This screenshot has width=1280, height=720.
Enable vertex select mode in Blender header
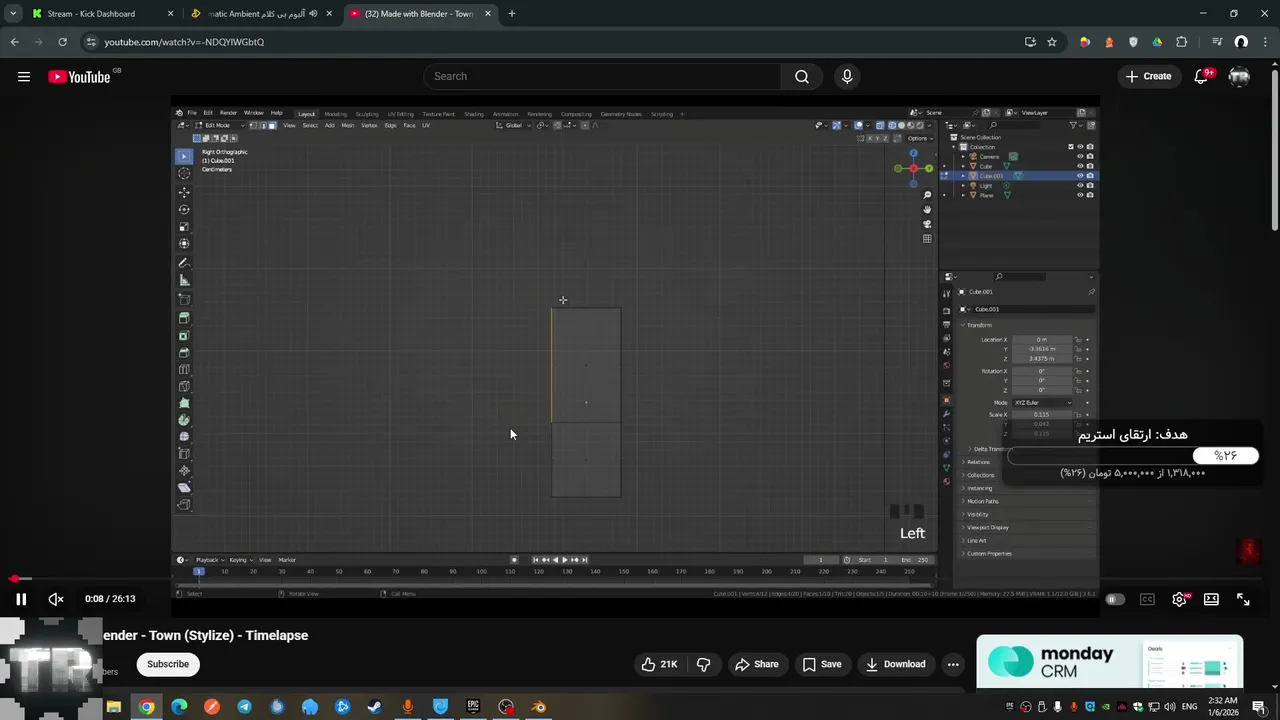(x=254, y=125)
